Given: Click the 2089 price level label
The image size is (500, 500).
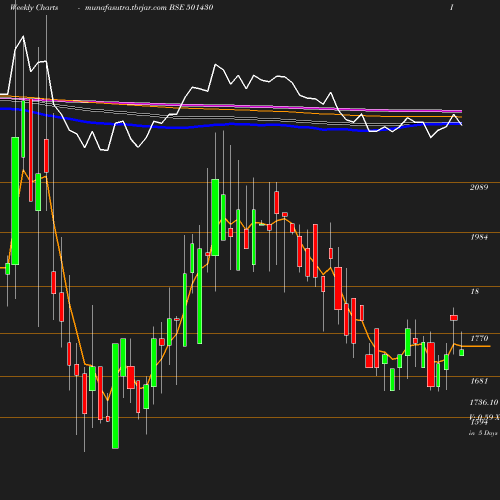Looking at the screenshot, I should click(479, 187).
